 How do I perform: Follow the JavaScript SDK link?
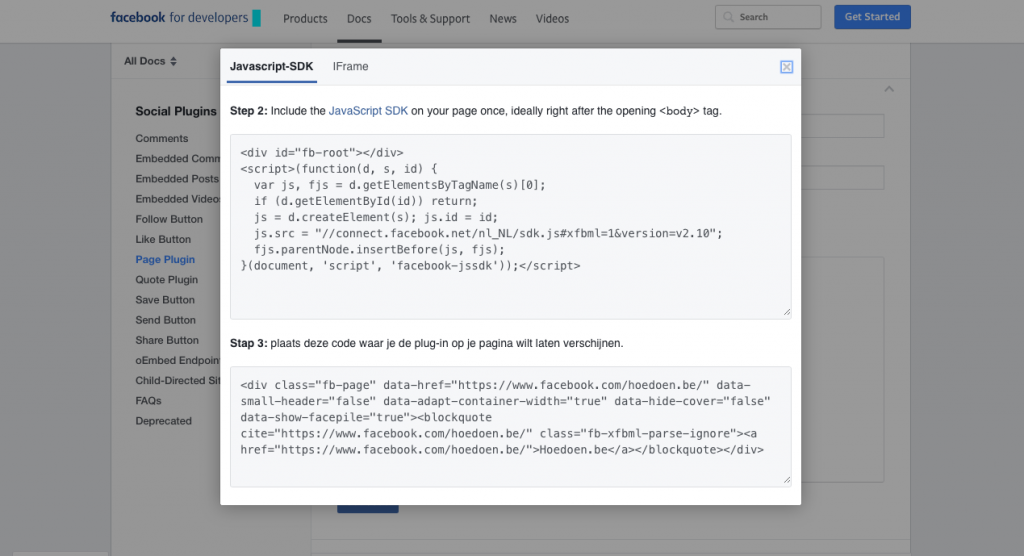pos(368,111)
